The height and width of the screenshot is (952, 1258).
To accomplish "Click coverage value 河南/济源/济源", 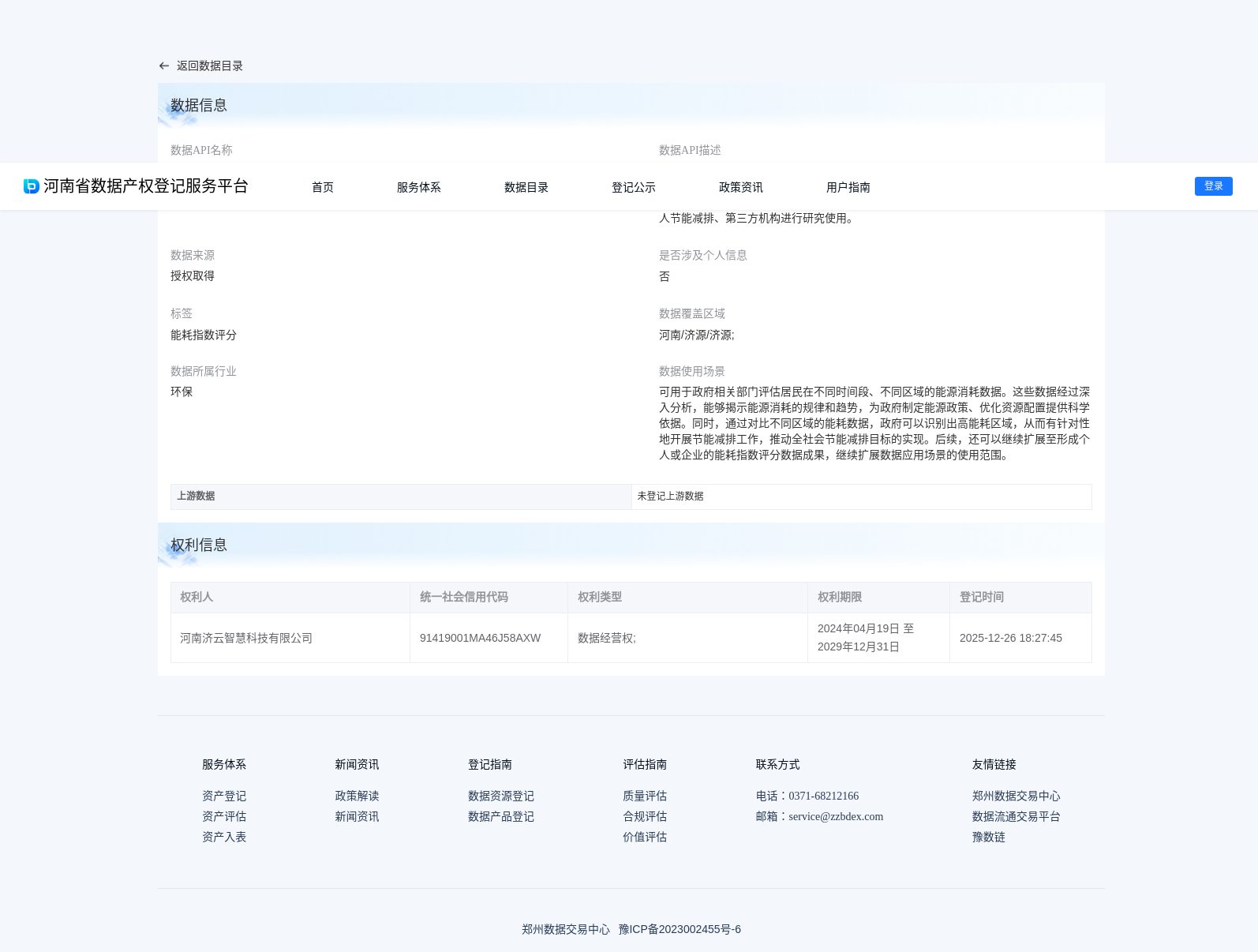I will click(696, 335).
